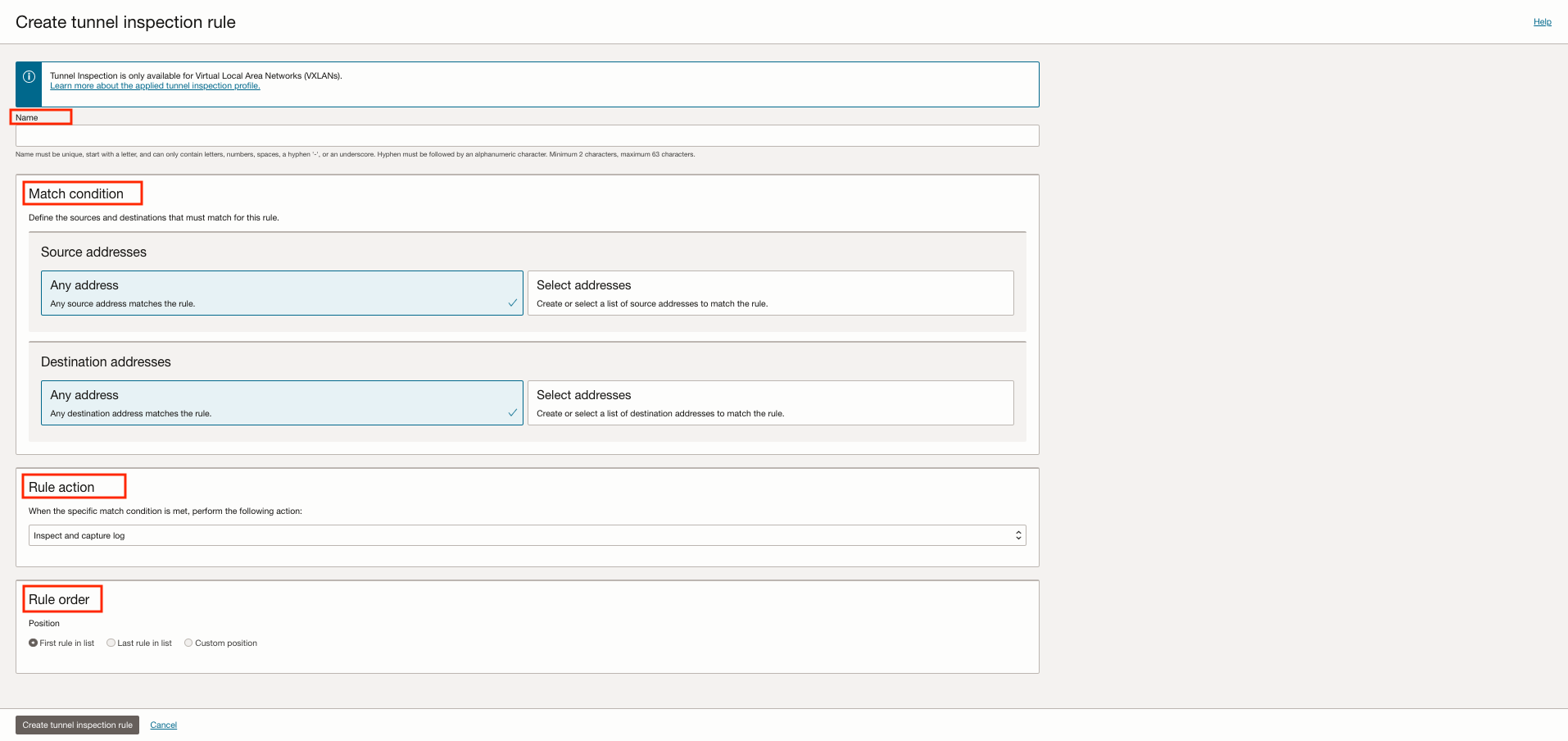The height and width of the screenshot is (741, 1568).
Task: Click the checkmark on source Any address card
Action: (x=513, y=304)
